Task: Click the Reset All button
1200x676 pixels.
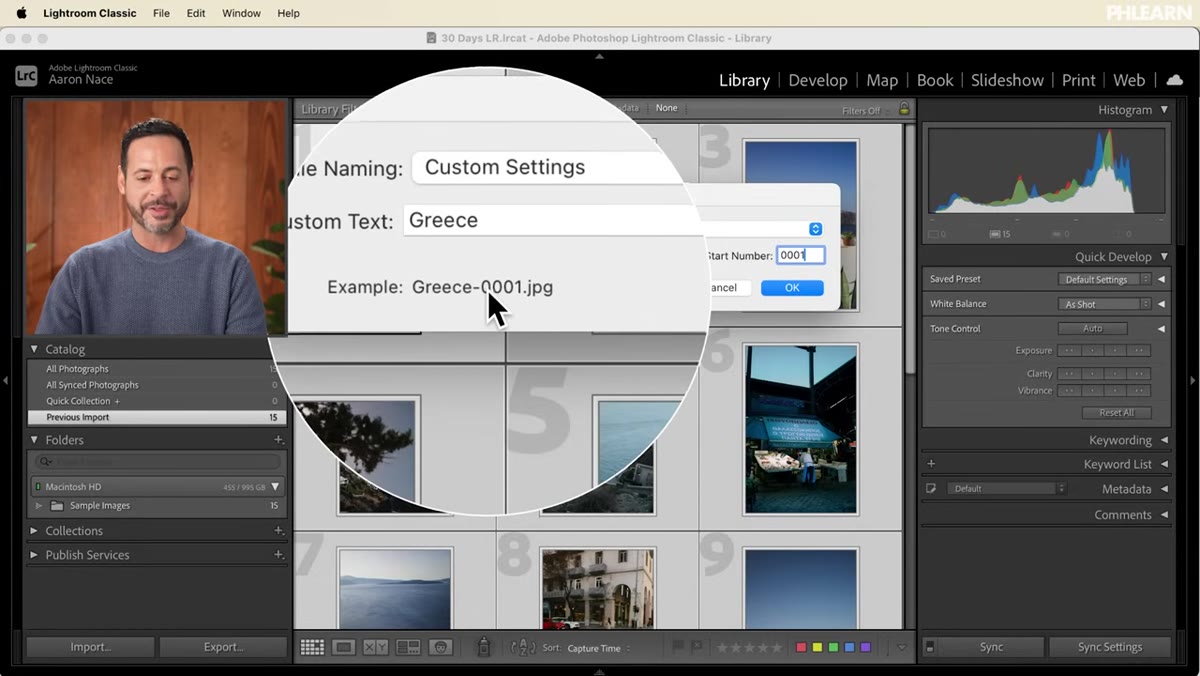Action: (1117, 413)
